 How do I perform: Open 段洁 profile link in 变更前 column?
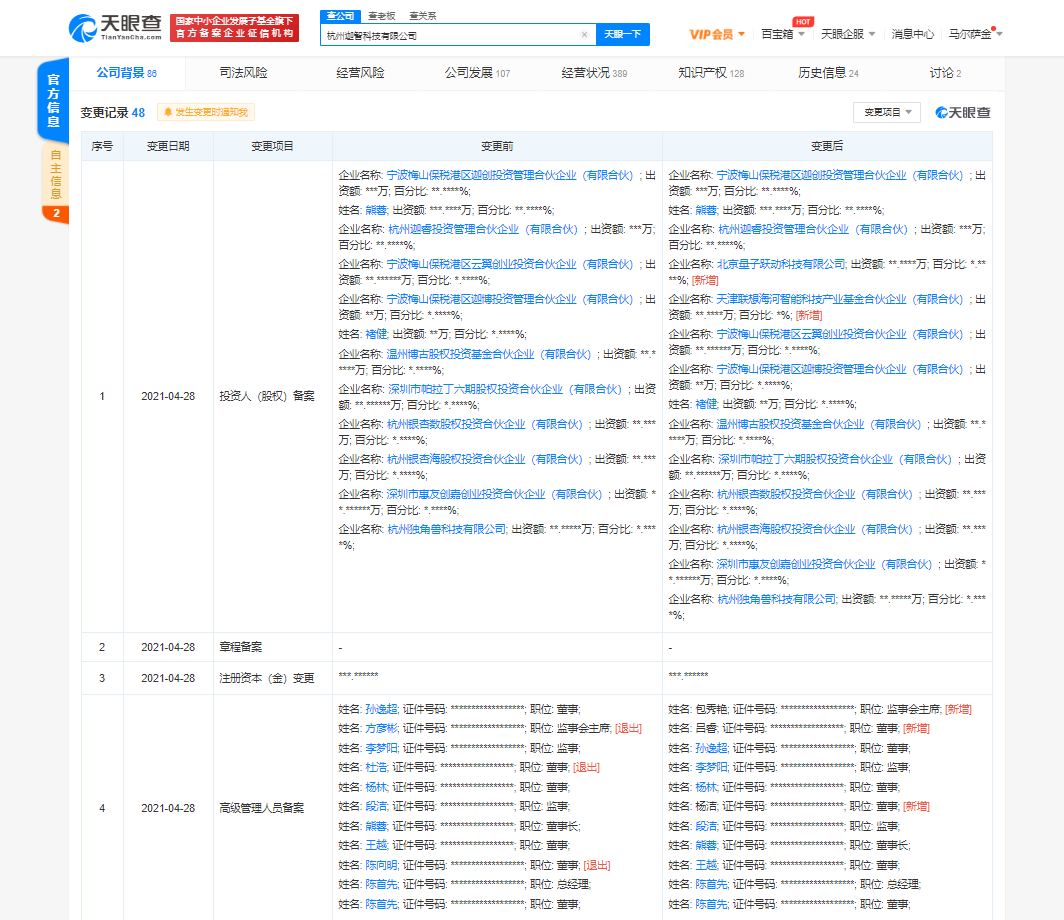[x=376, y=807]
